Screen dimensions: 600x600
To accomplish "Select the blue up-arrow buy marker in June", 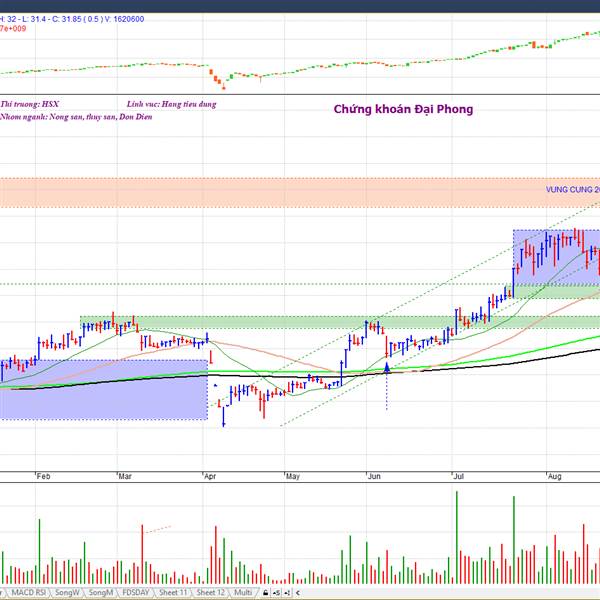I will coord(387,368).
